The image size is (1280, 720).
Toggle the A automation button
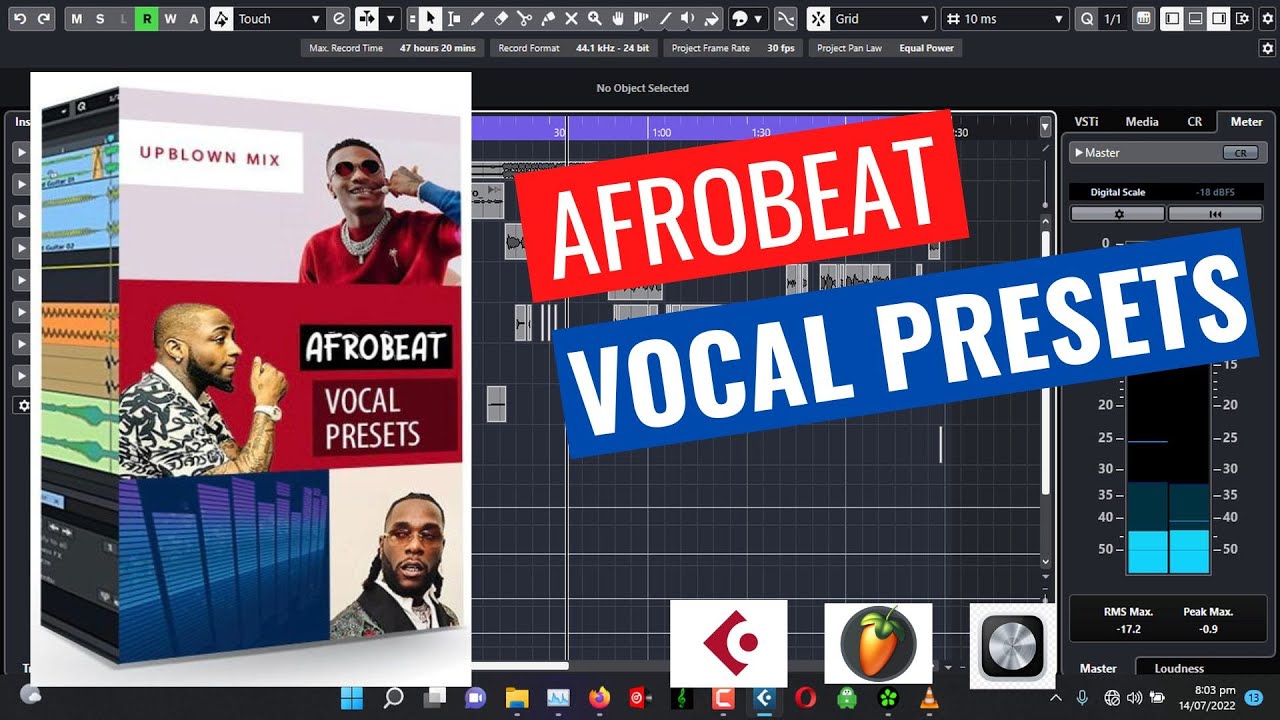194,19
